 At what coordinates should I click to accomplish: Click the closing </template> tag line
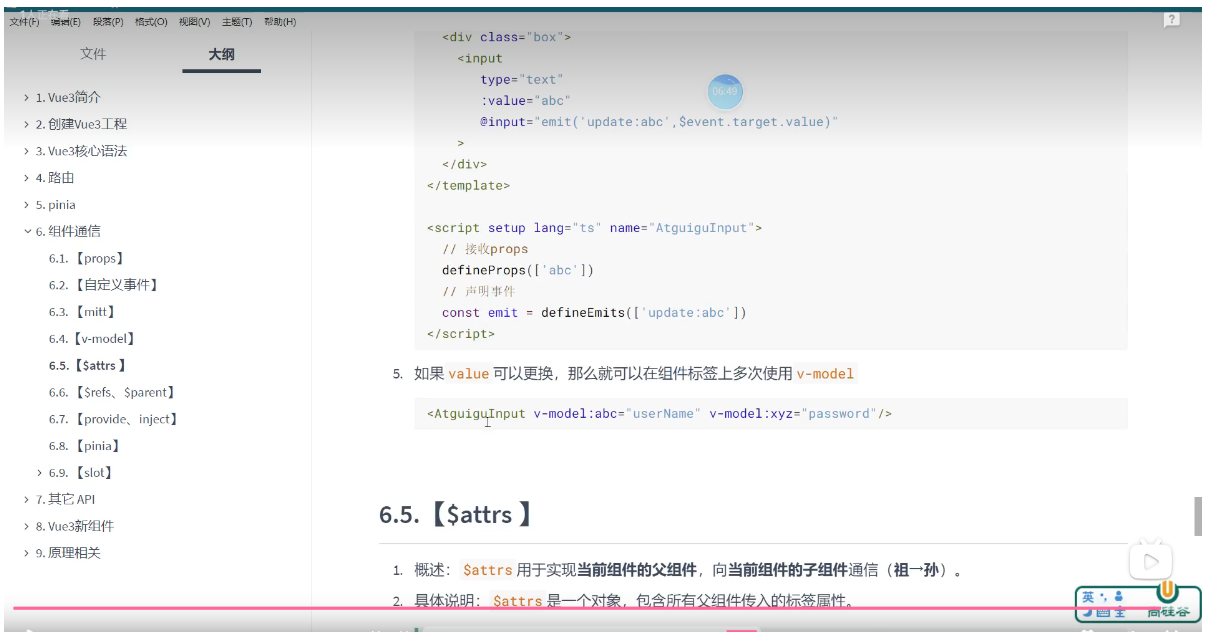click(468, 185)
